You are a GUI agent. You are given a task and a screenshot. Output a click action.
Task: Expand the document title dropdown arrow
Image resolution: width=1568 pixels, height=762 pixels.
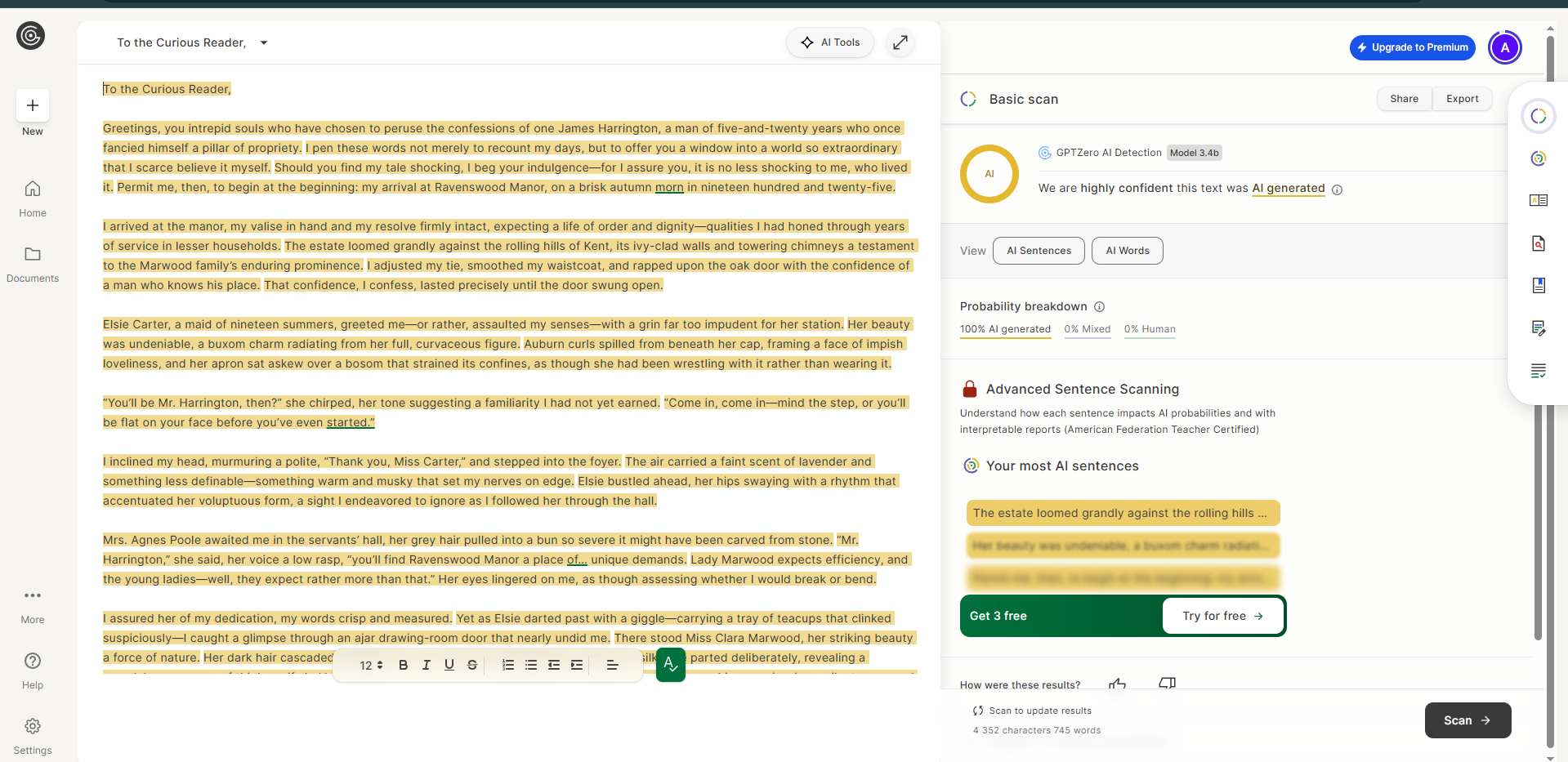coord(264,43)
